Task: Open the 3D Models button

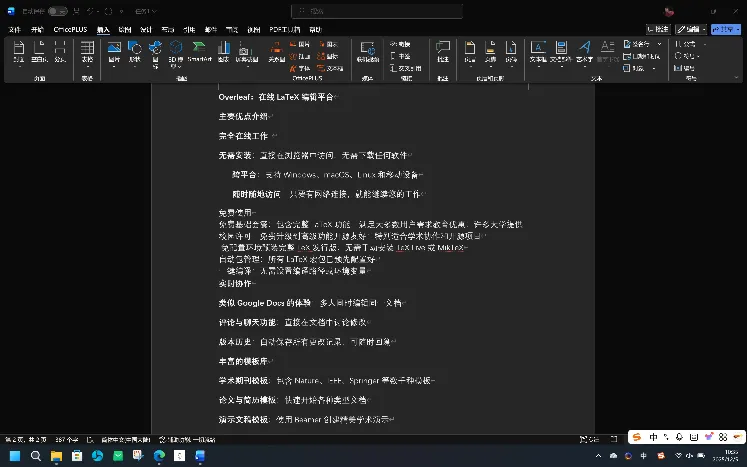Action: [x=176, y=54]
